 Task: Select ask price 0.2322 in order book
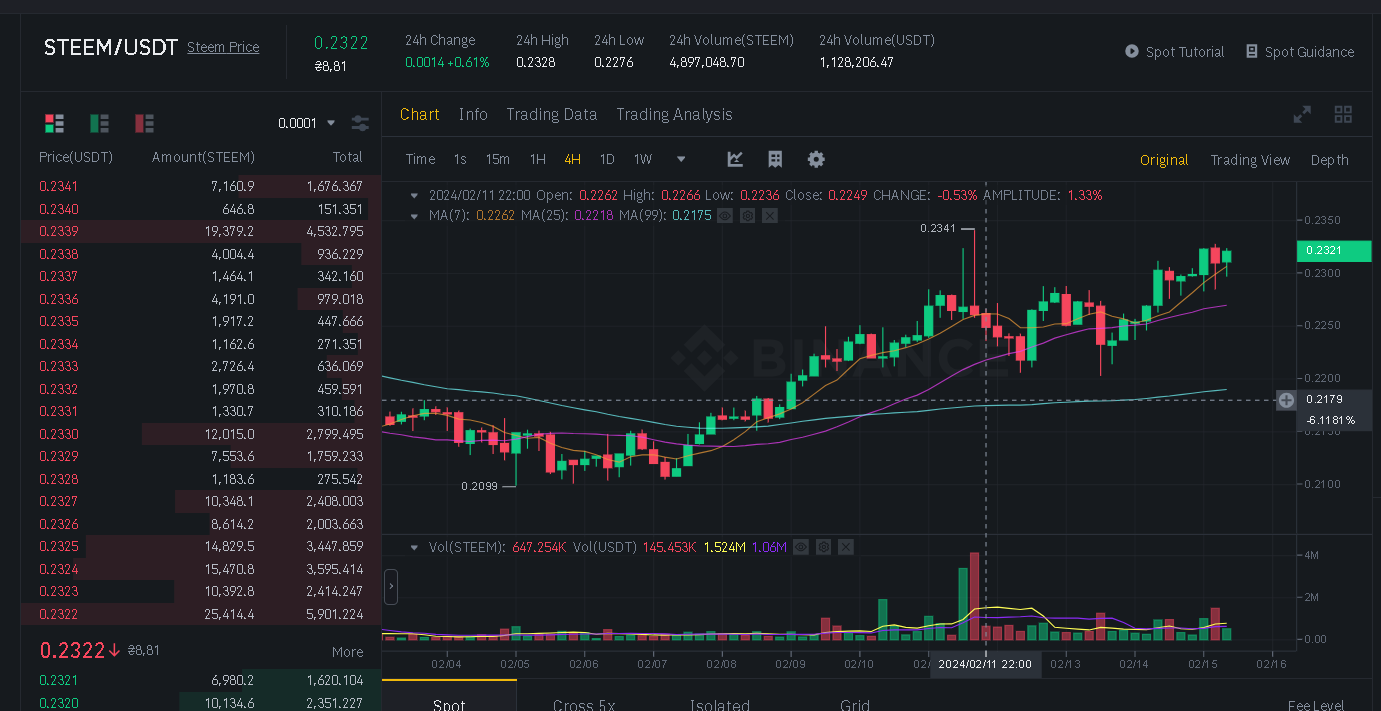point(58,614)
